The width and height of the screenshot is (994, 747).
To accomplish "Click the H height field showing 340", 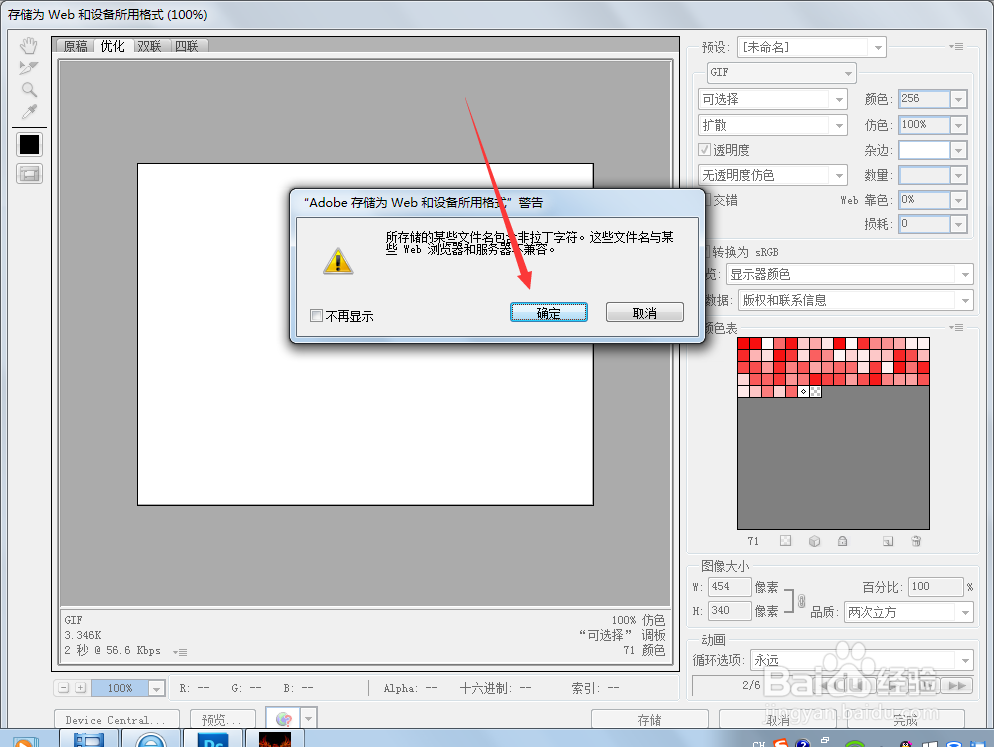I will [x=729, y=611].
